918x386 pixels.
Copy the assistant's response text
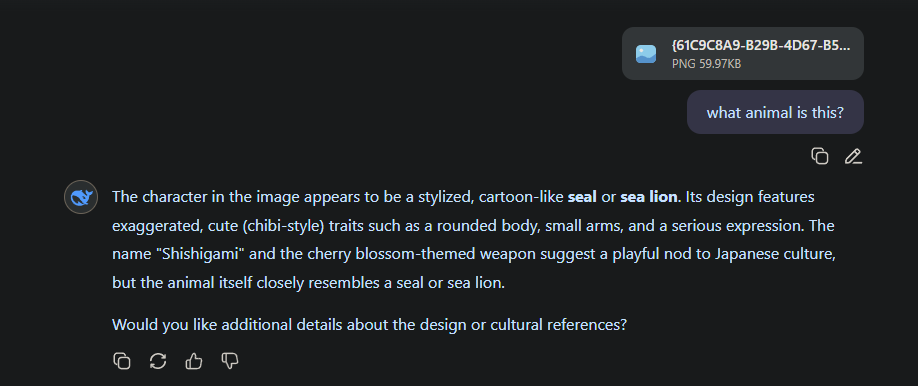coord(122,361)
